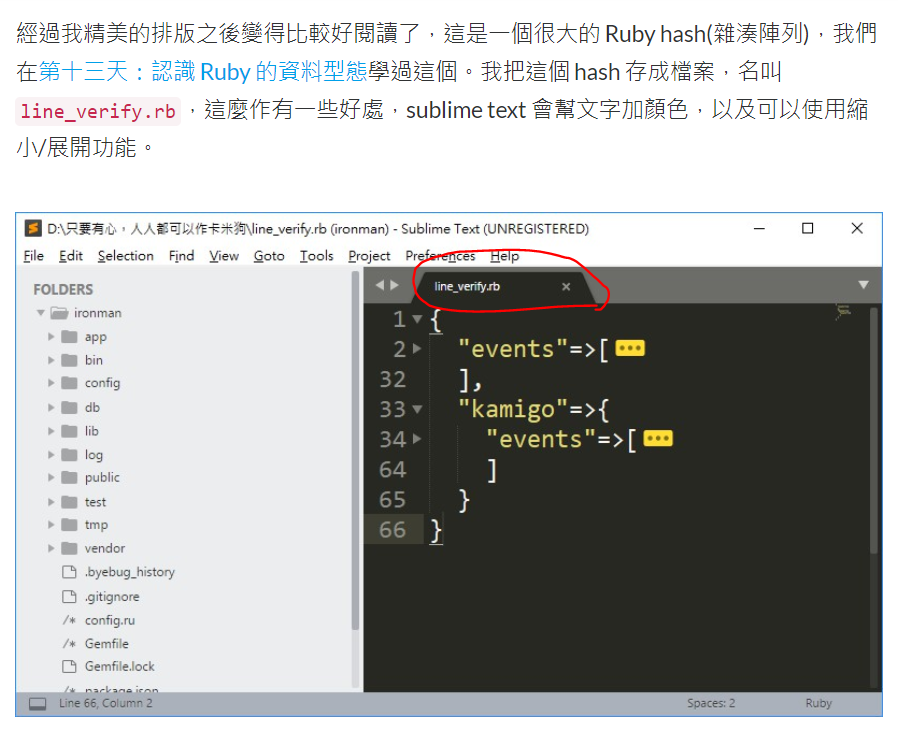
Task: Expand the test folder
Action: 51,502
